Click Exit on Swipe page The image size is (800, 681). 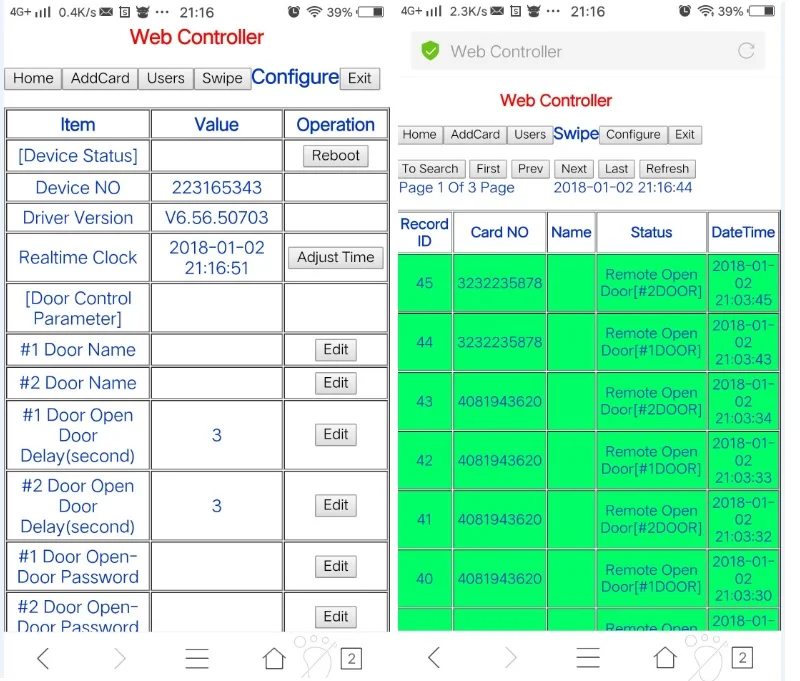click(x=685, y=135)
